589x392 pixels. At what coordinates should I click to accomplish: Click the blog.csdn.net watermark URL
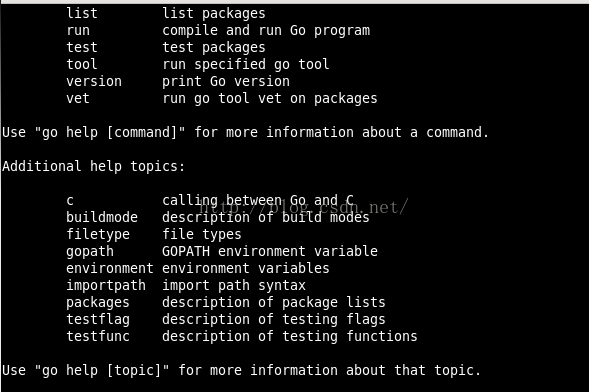click(x=304, y=207)
